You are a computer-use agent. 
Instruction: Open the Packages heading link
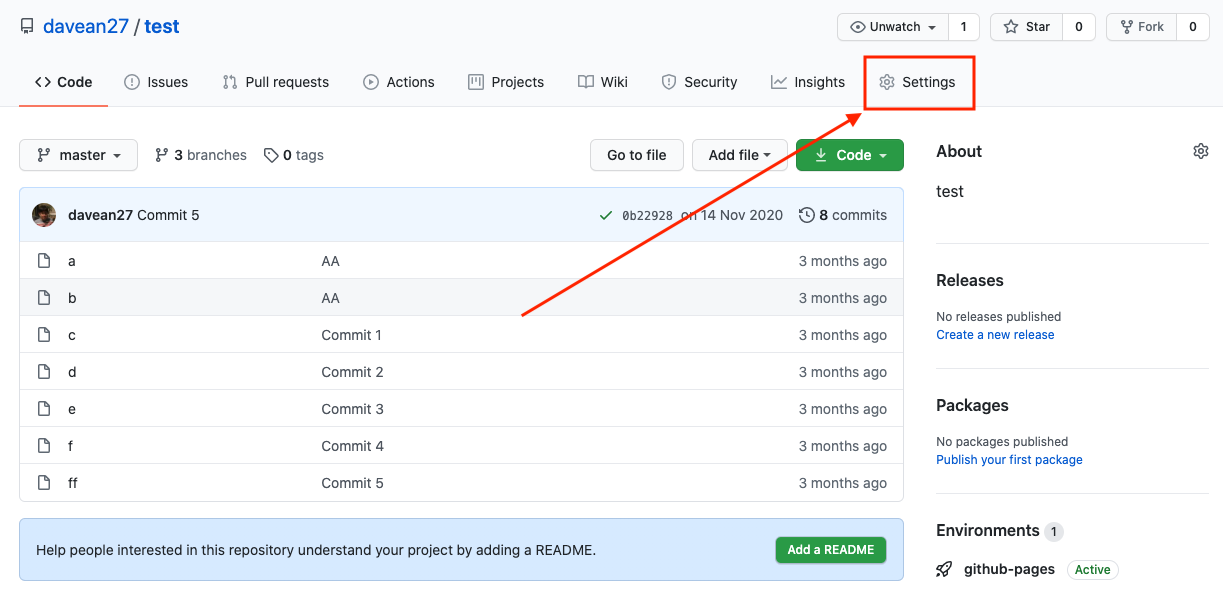[972, 405]
